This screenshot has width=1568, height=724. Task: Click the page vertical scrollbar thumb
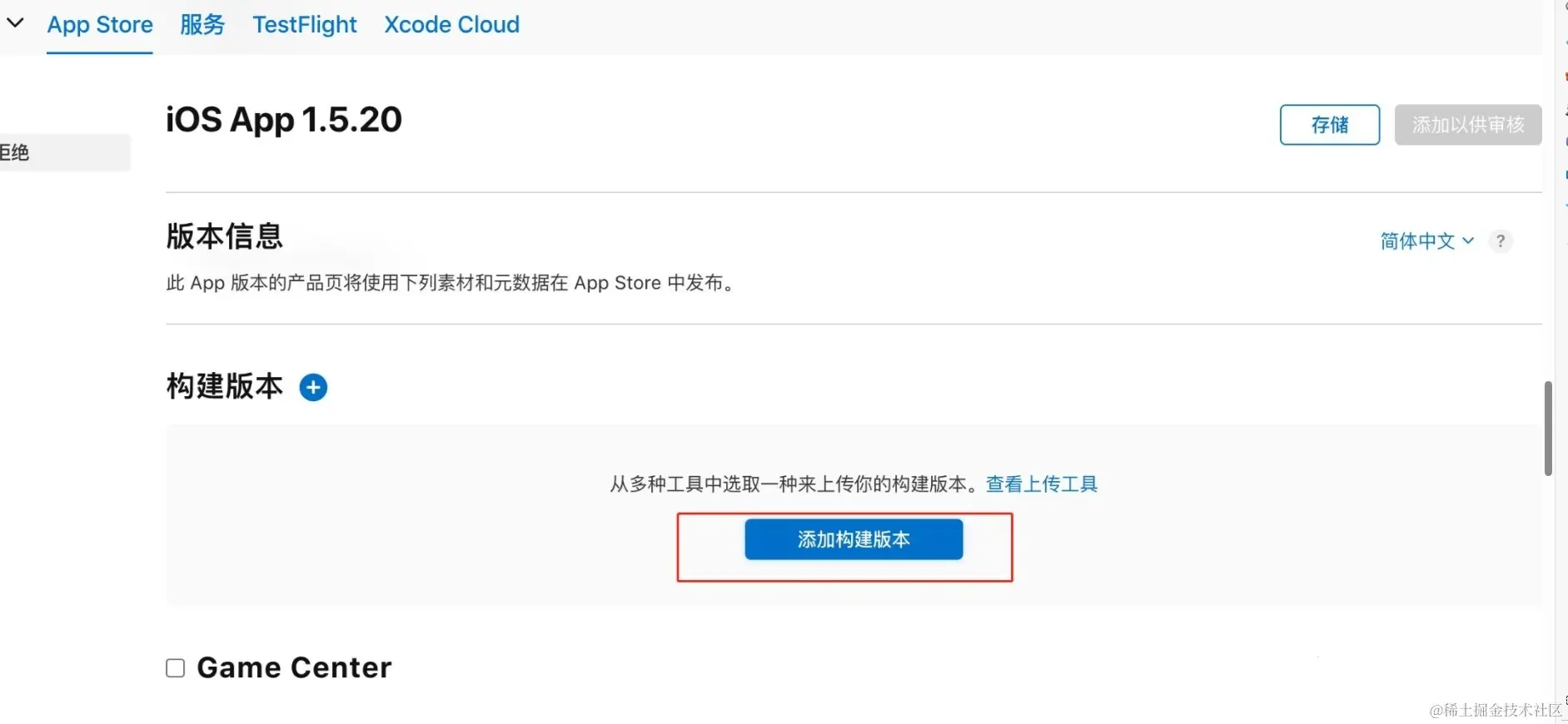pyautogui.click(x=1548, y=429)
